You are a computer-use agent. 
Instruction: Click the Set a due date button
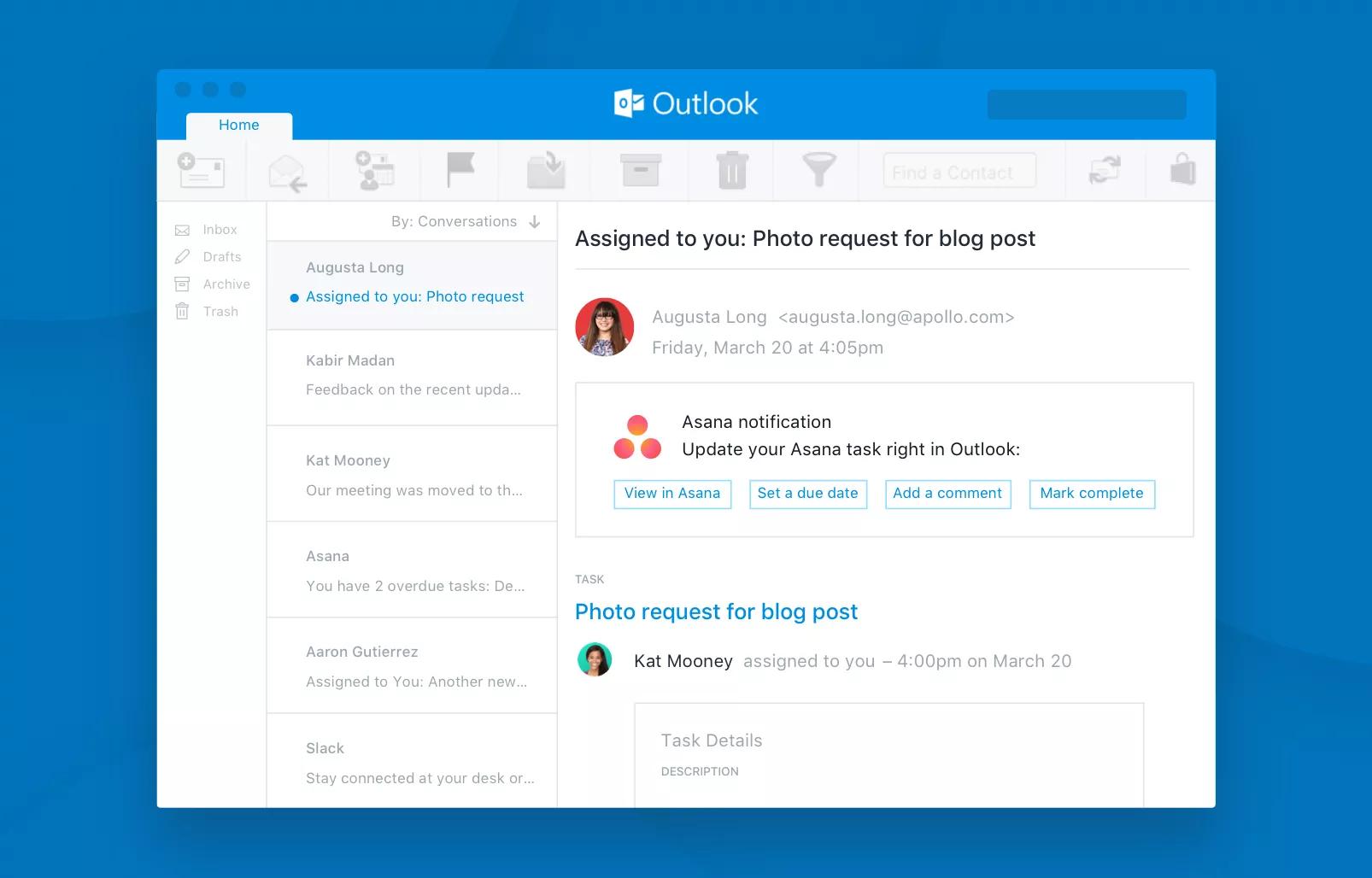point(807,494)
